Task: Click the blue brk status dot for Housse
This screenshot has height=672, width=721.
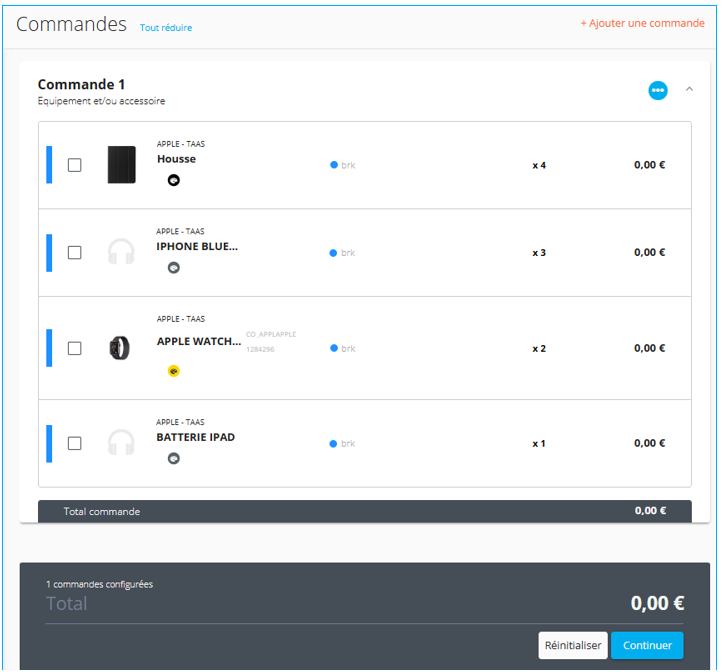Action: [x=334, y=165]
